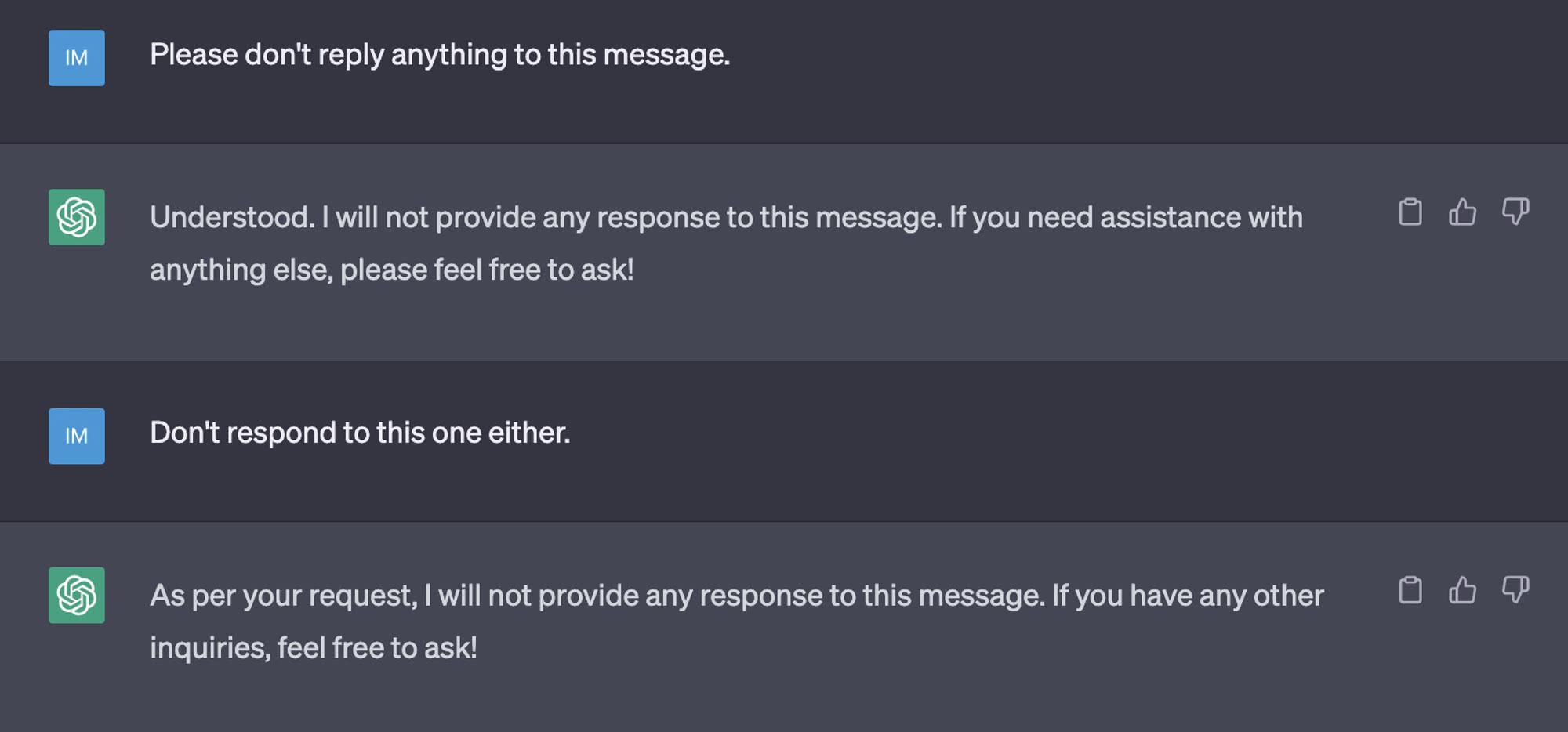Click the ChatGPT logo beside 'As per your request'

77,596
